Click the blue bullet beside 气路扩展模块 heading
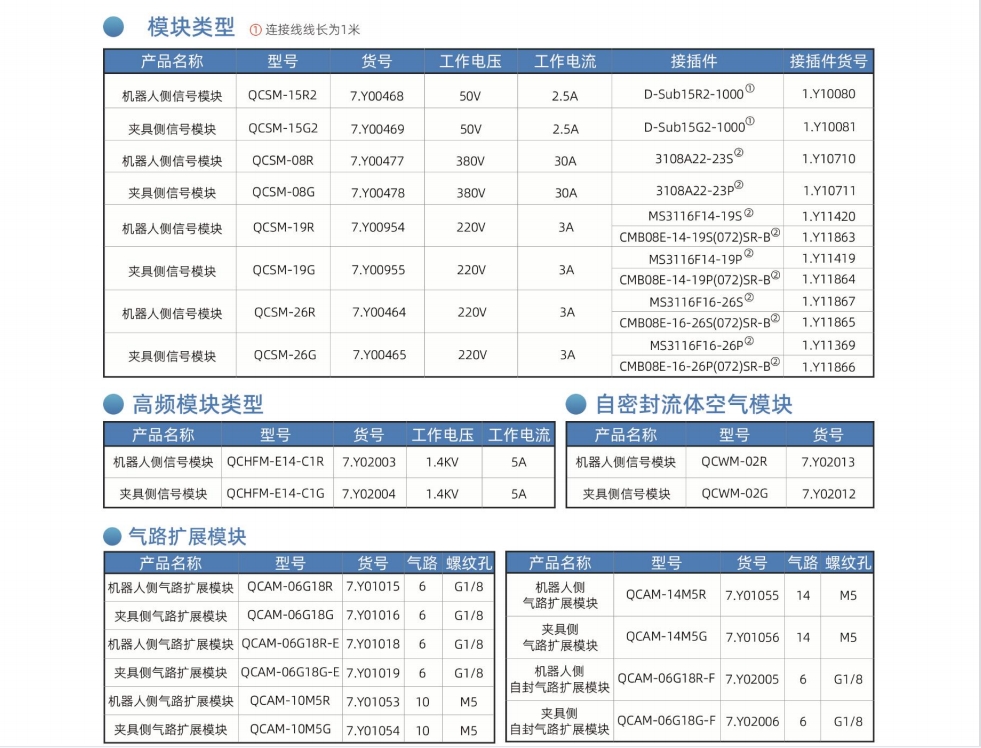Image resolution: width=981 pixels, height=748 pixels. pyautogui.click(x=113, y=538)
